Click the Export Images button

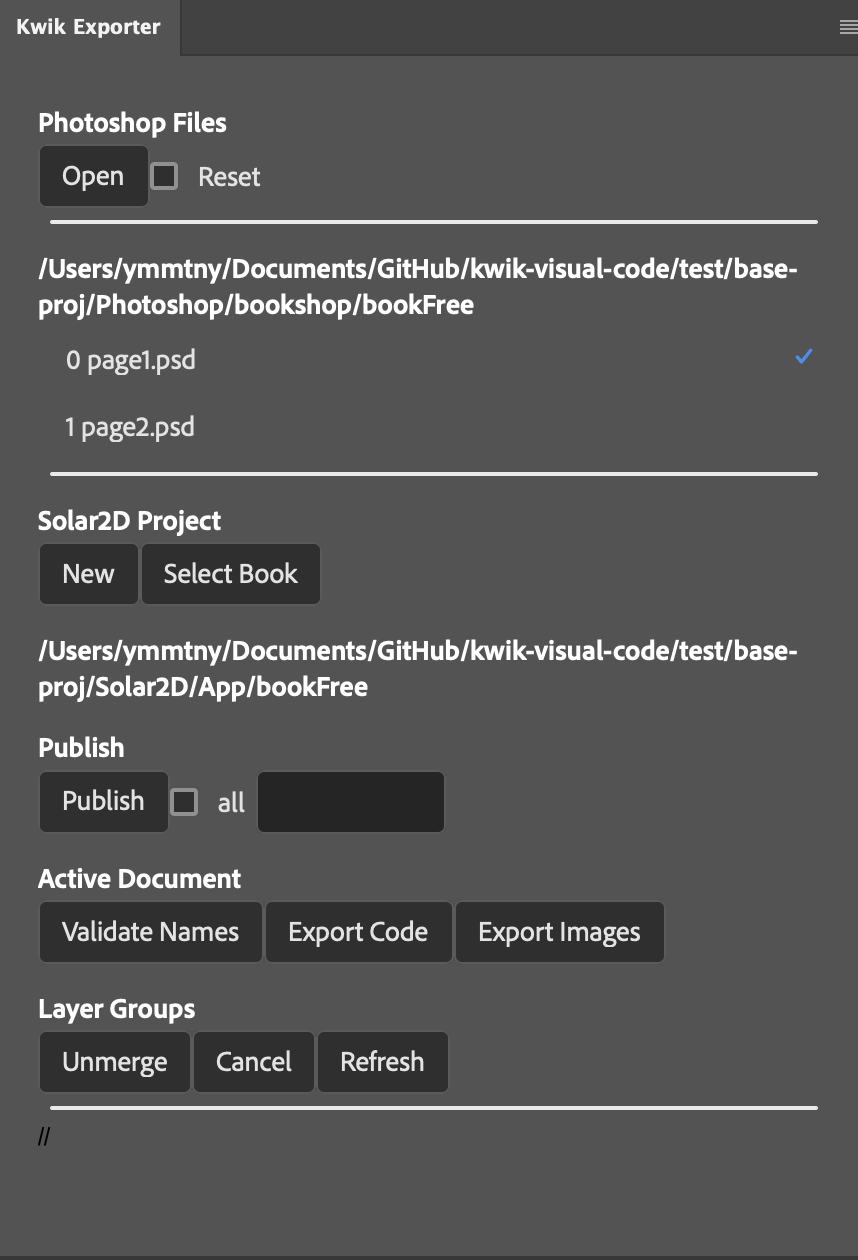point(559,933)
